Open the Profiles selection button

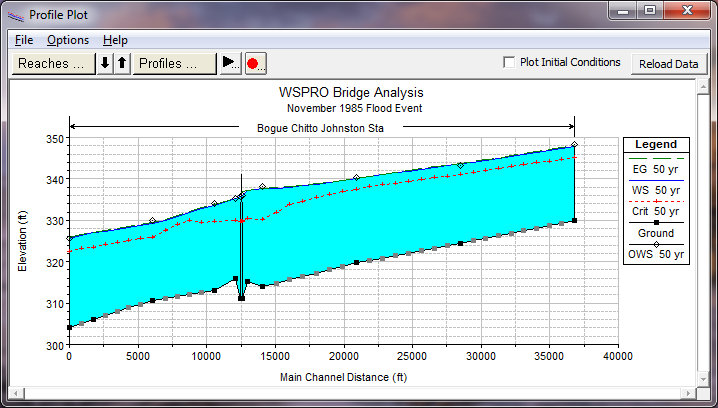pos(174,63)
